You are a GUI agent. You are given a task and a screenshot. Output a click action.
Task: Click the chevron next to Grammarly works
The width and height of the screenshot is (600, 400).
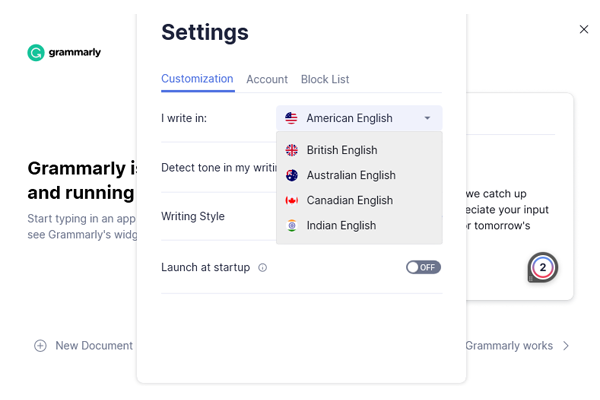click(x=566, y=346)
